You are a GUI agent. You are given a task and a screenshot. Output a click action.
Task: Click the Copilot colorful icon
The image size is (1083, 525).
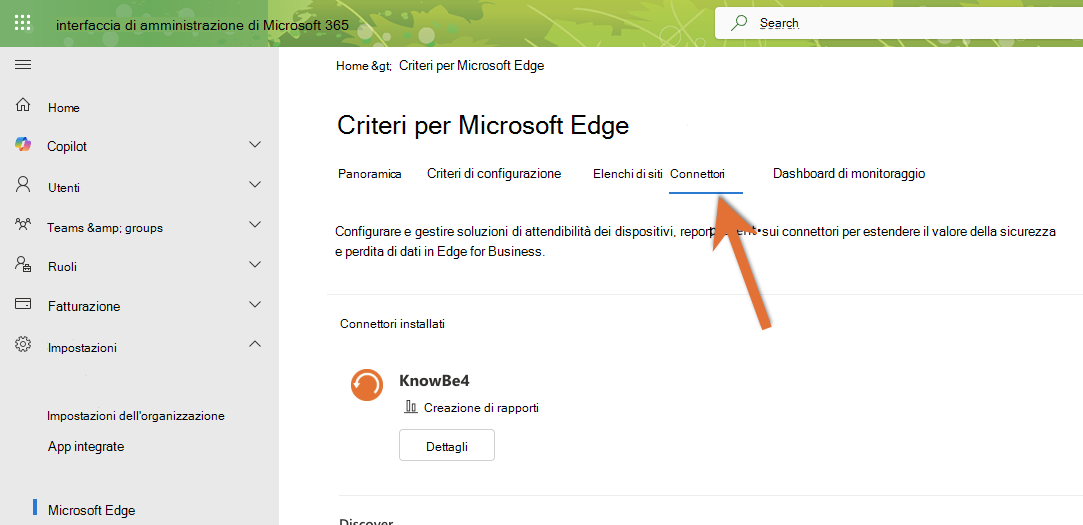point(23,144)
